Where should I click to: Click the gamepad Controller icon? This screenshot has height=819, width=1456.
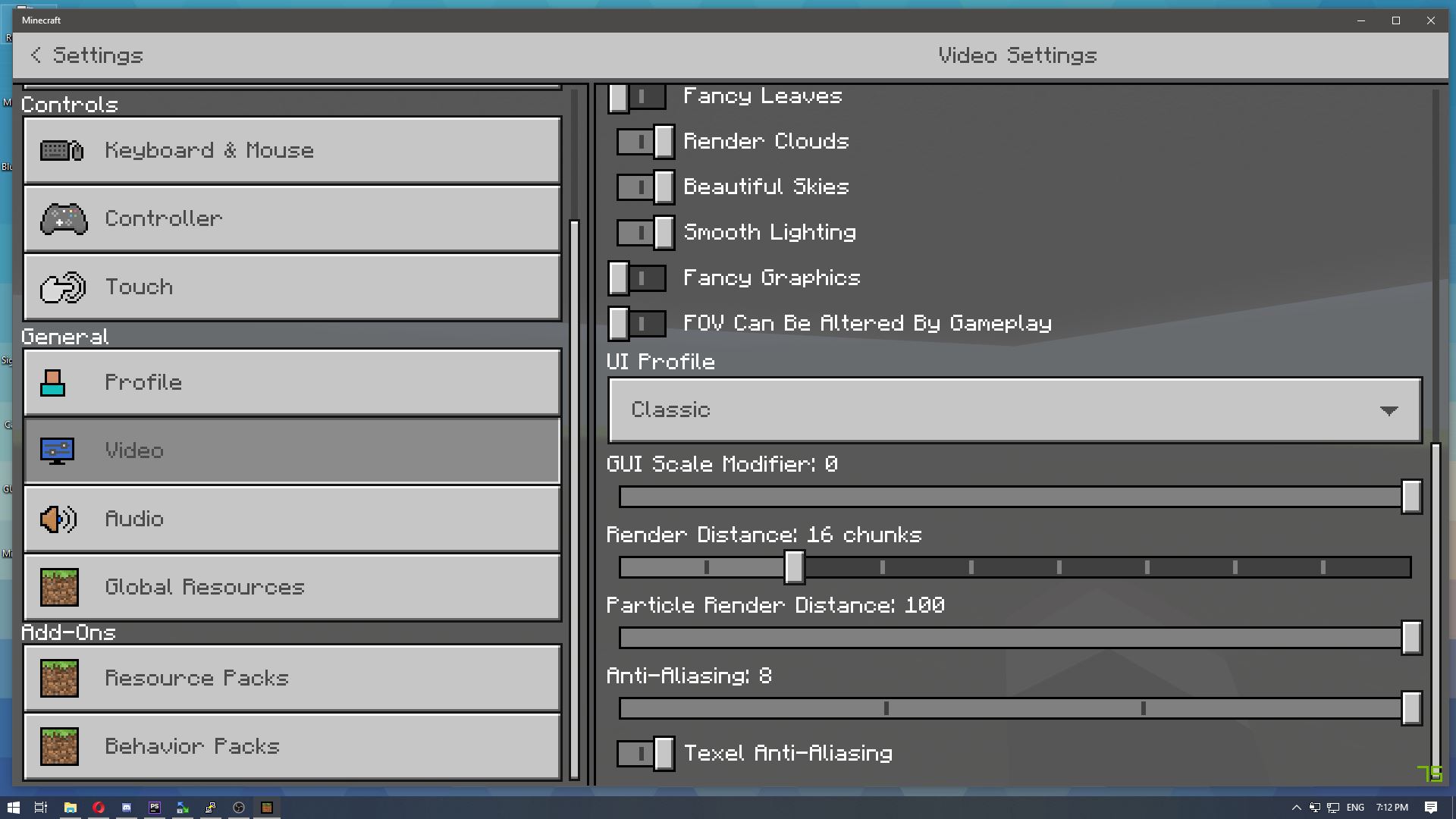64,219
